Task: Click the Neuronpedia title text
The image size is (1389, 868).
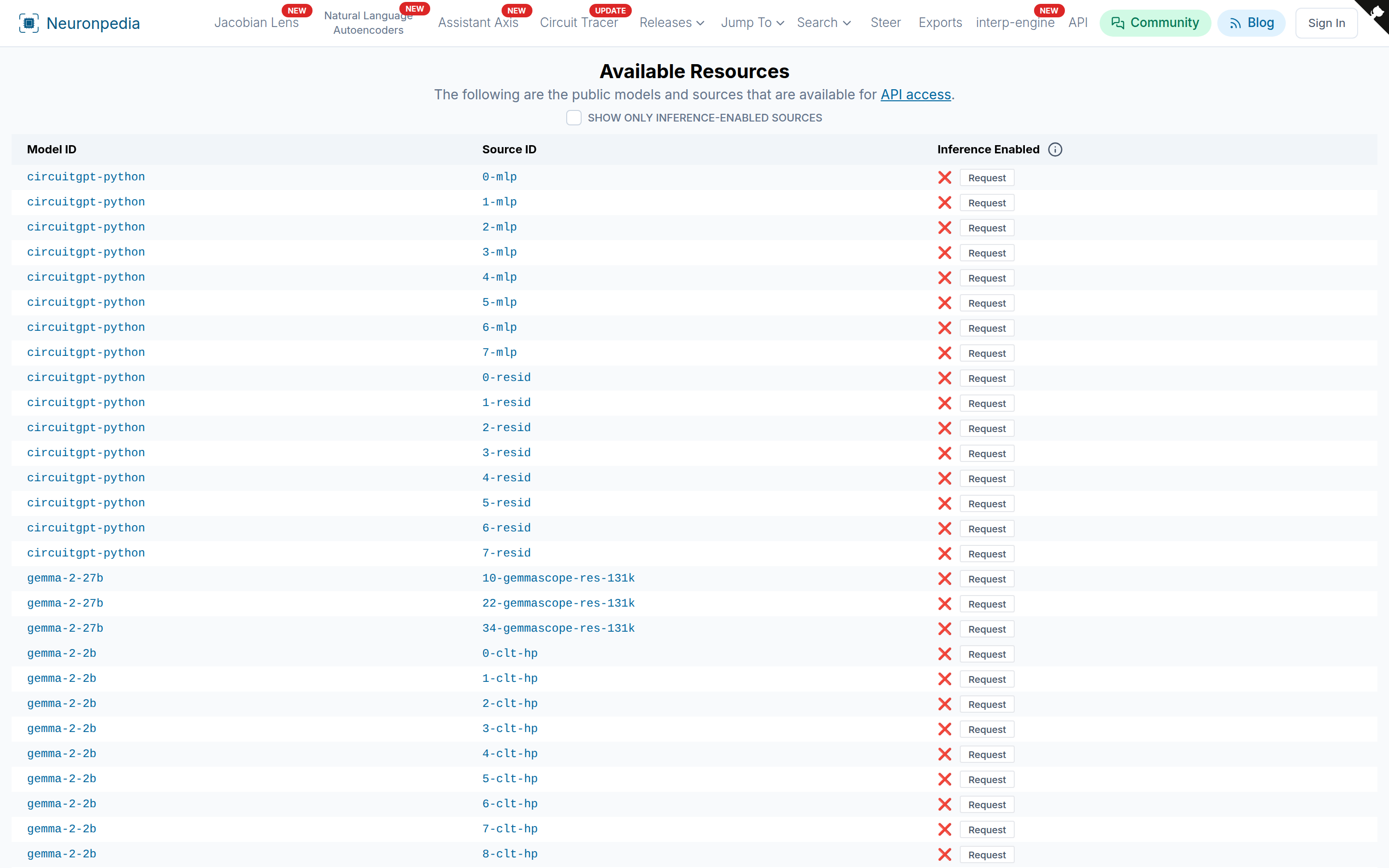Action: coord(93,23)
